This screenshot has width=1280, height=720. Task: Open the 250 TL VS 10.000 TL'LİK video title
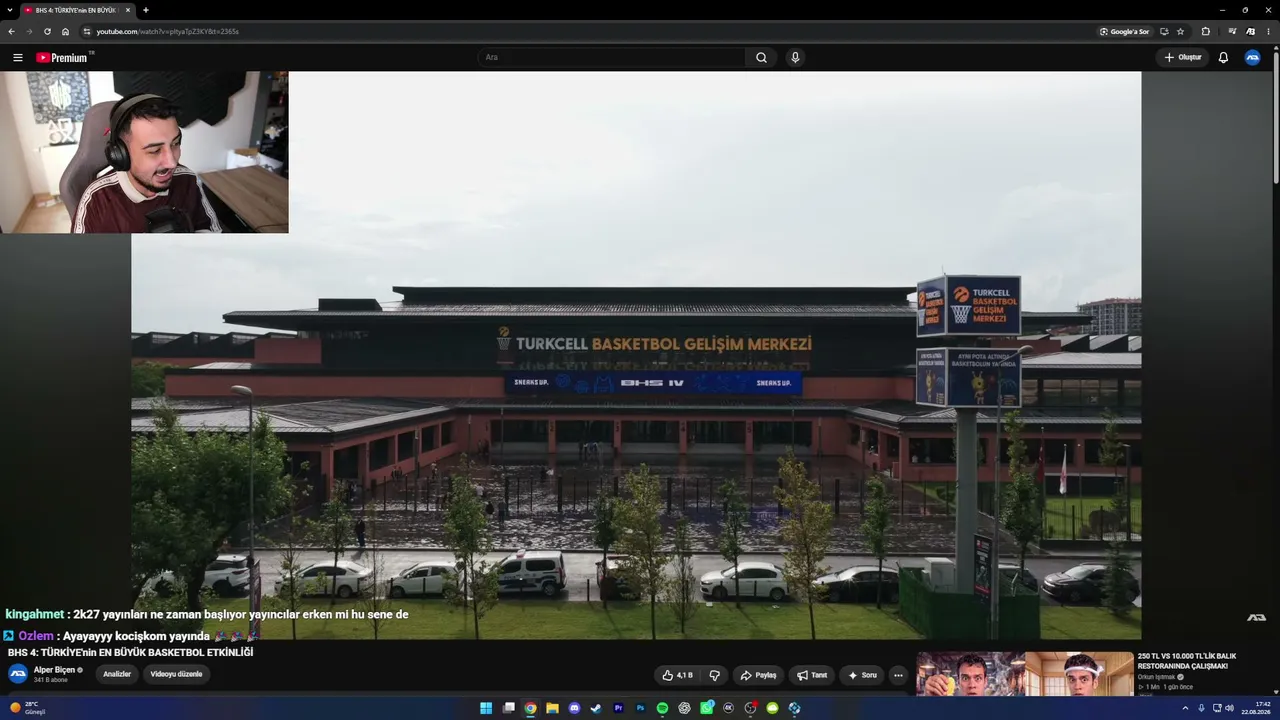[x=1187, y=661]
